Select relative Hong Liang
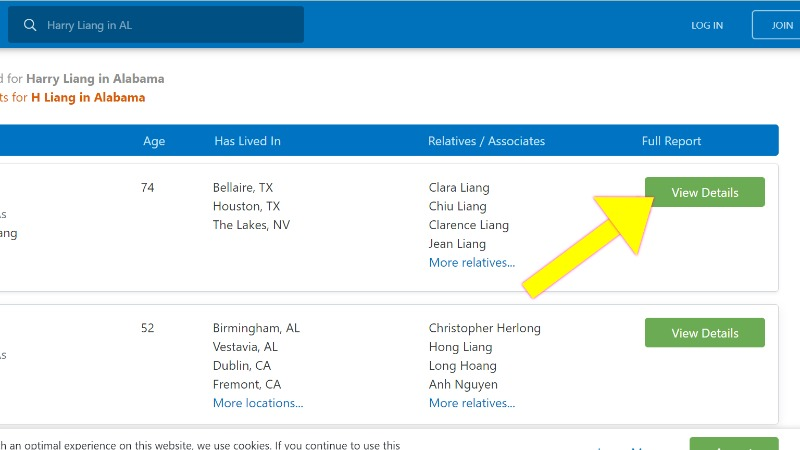The height and width of the screenshot is (450, 800). 461,347
